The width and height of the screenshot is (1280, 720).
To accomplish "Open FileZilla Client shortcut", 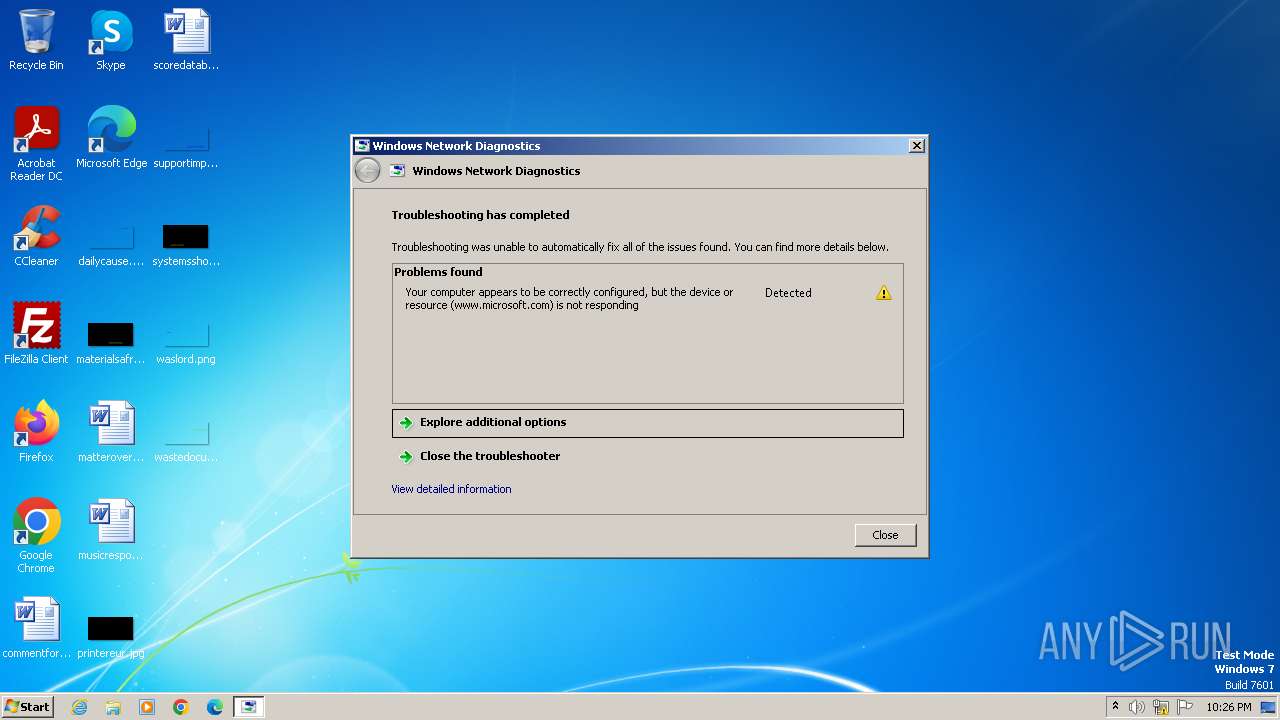I will pyautogui.click(x=36, y=334).
